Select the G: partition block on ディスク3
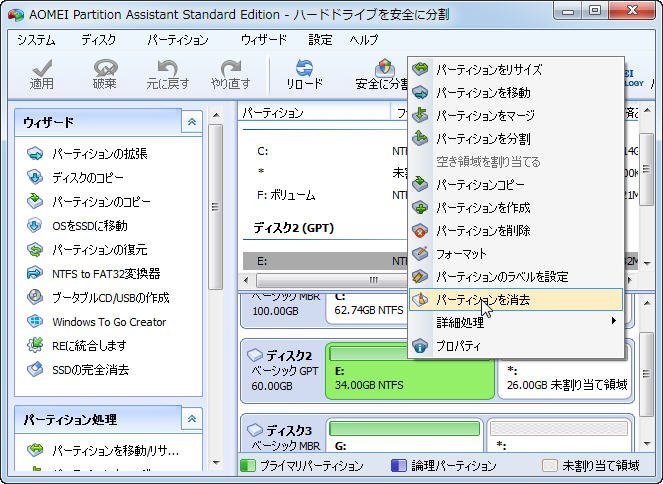This screenshot has width=663, height=484. click(x=404, y=435)
